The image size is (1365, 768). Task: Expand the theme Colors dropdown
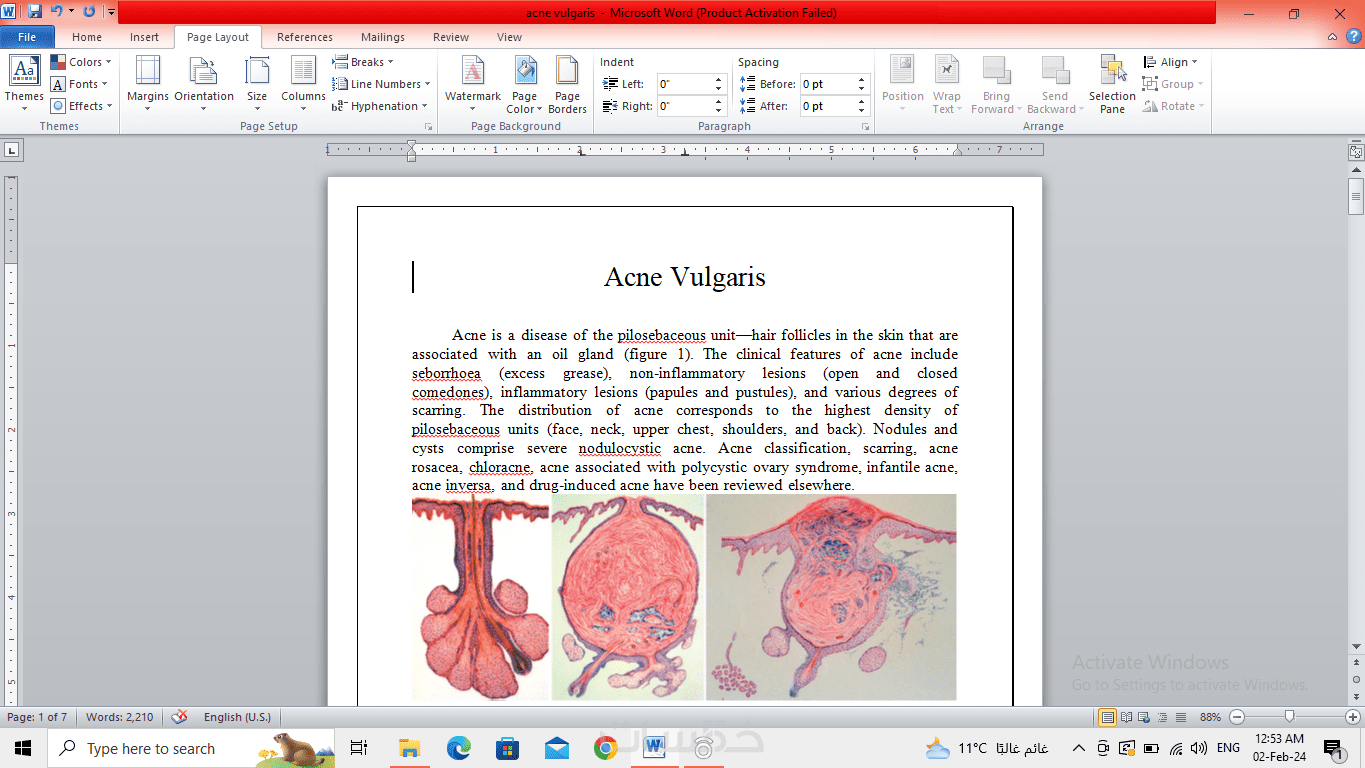81,62
